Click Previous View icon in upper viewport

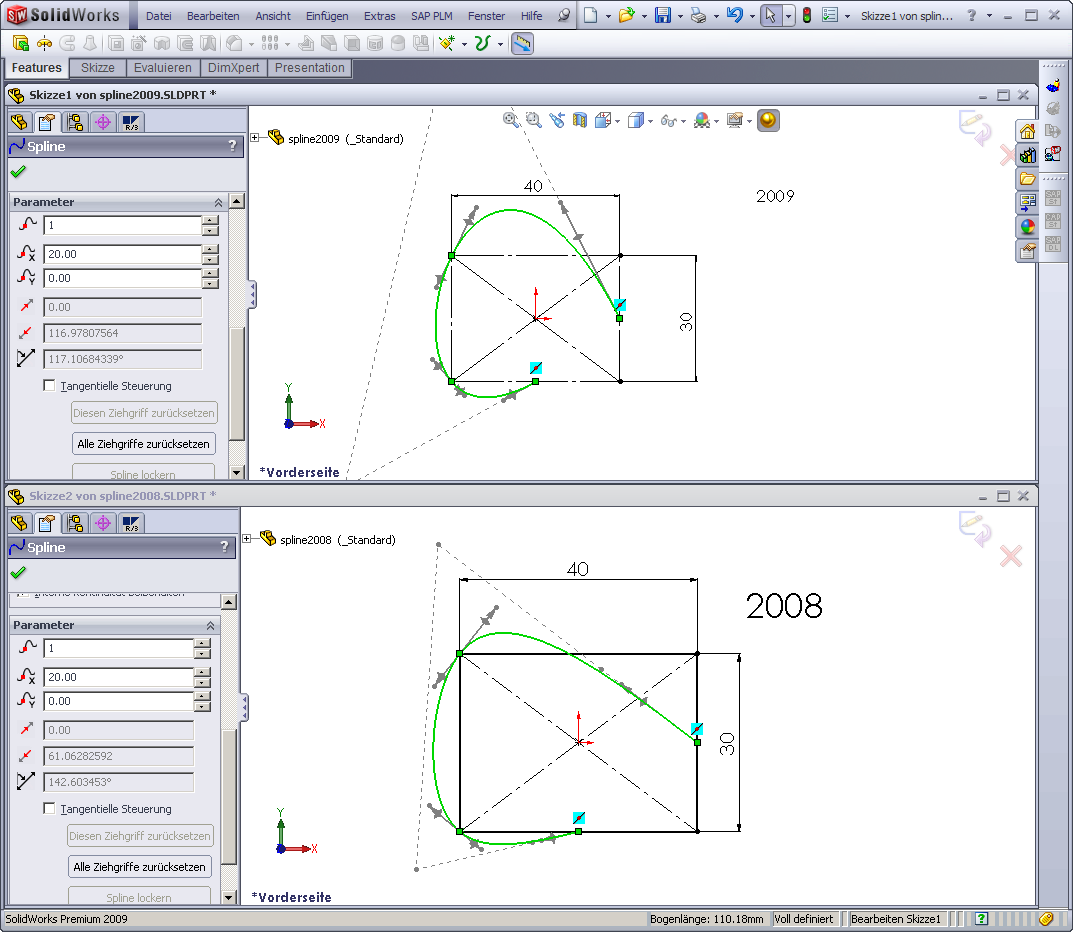(x=556, y=120)
